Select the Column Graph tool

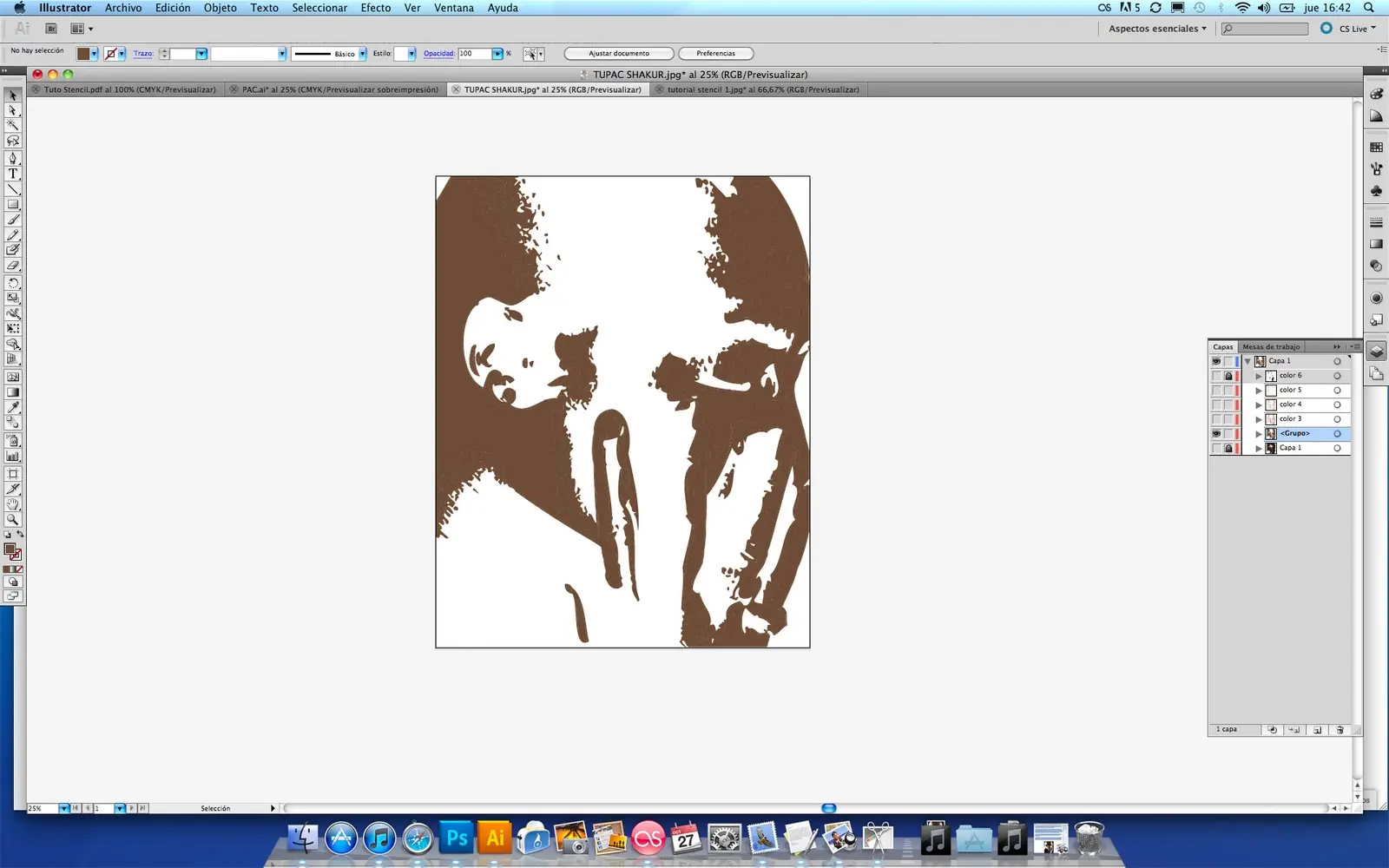pos(13,456)
